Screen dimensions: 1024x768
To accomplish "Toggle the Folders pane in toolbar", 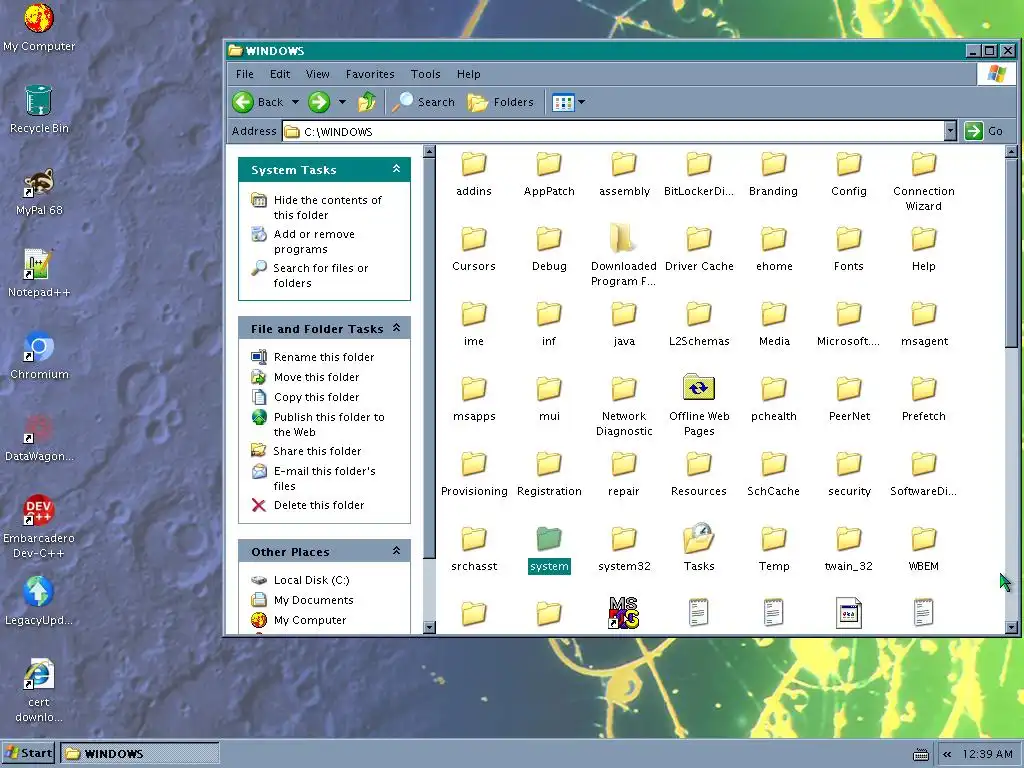I will click(501, 102).
